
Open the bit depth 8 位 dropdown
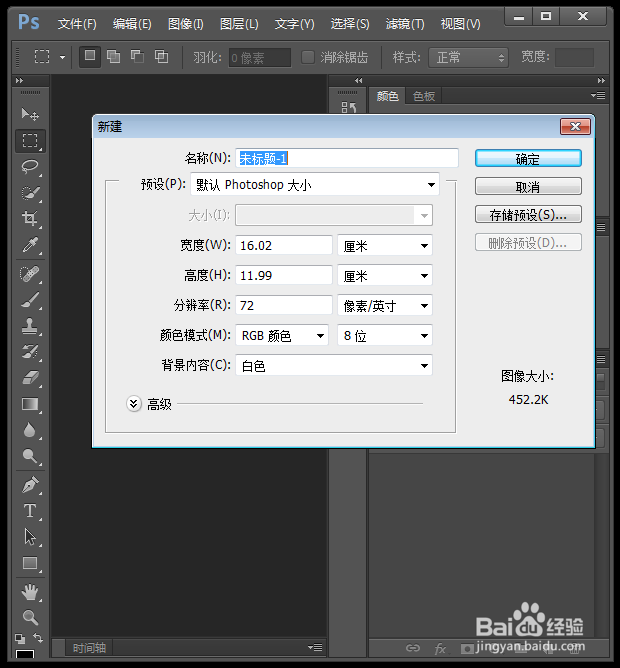click(x=385, y=336)
